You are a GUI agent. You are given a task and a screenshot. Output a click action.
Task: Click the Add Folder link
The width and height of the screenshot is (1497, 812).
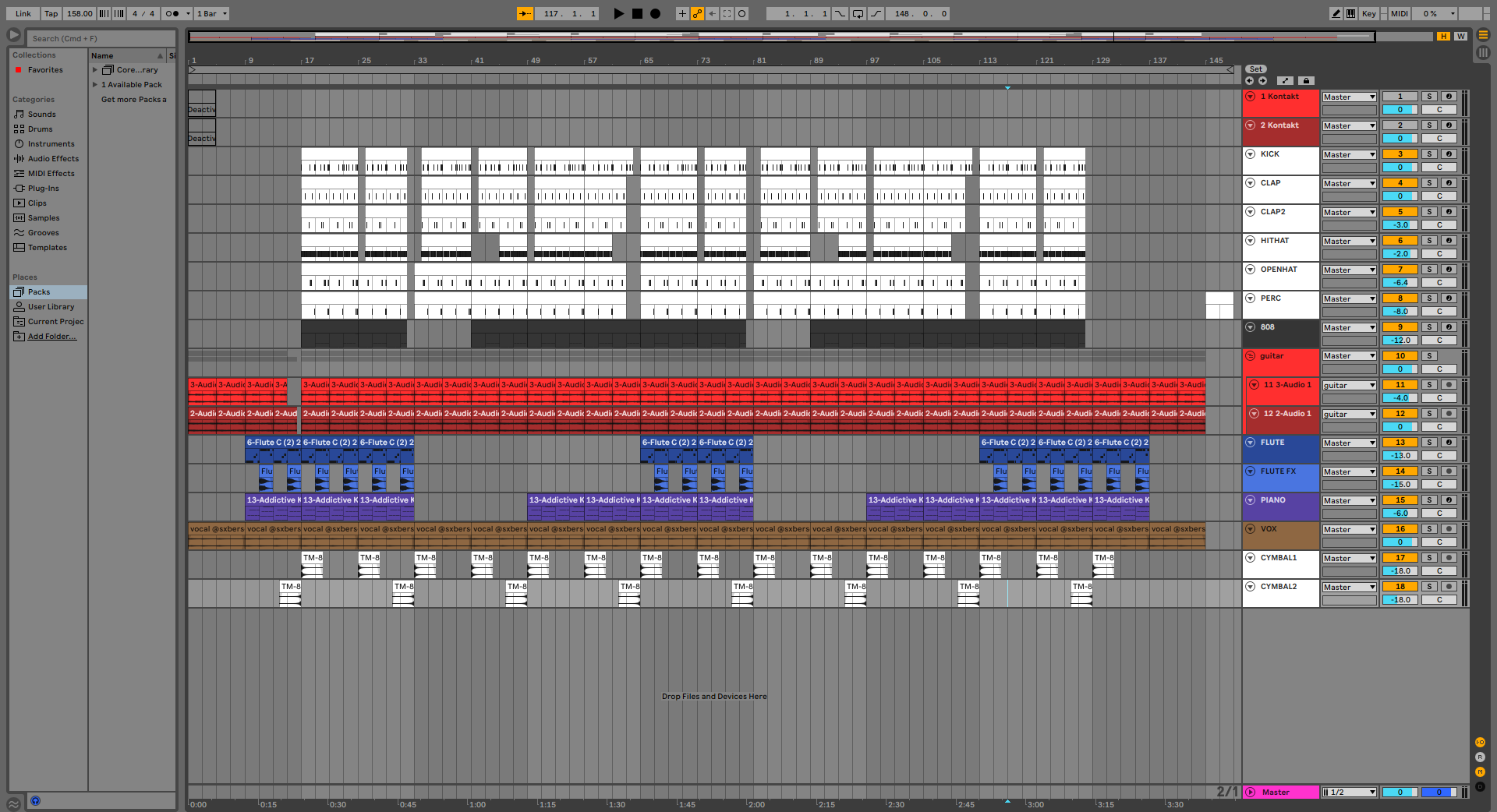click(x=52, y=337)
